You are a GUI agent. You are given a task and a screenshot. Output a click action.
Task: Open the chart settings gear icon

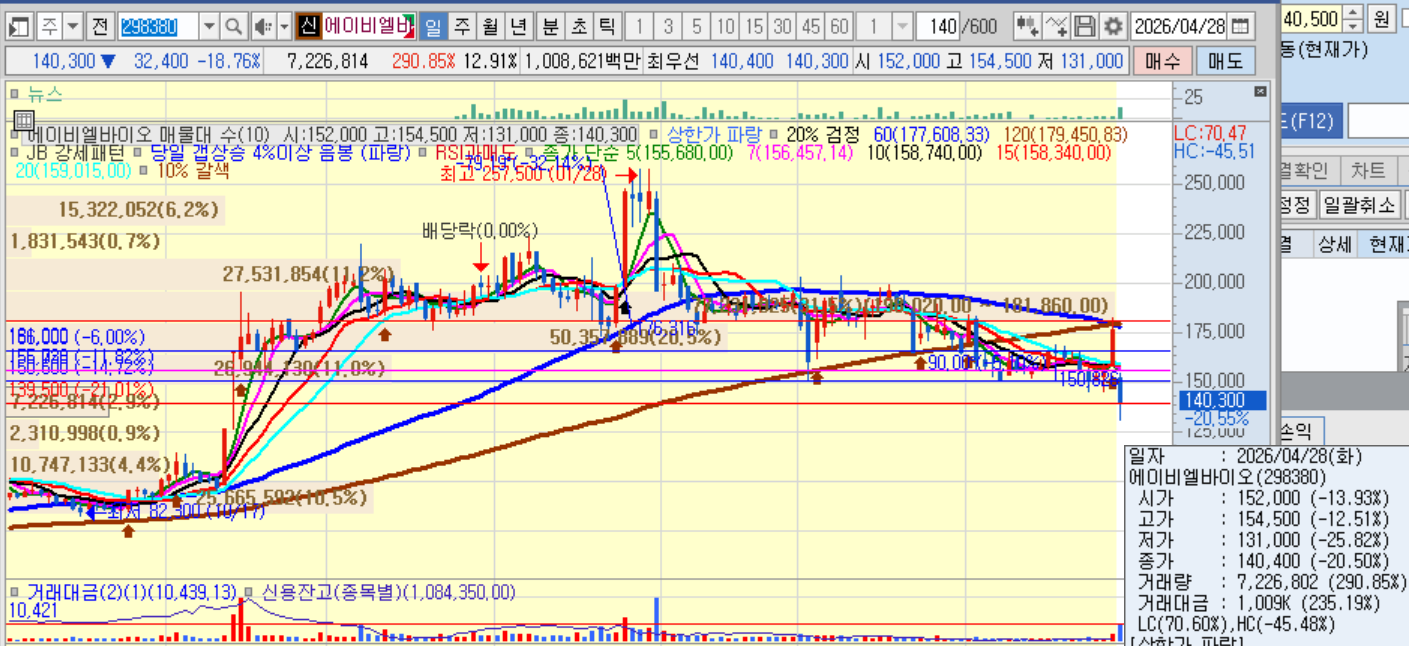[x=1114, y=26]
